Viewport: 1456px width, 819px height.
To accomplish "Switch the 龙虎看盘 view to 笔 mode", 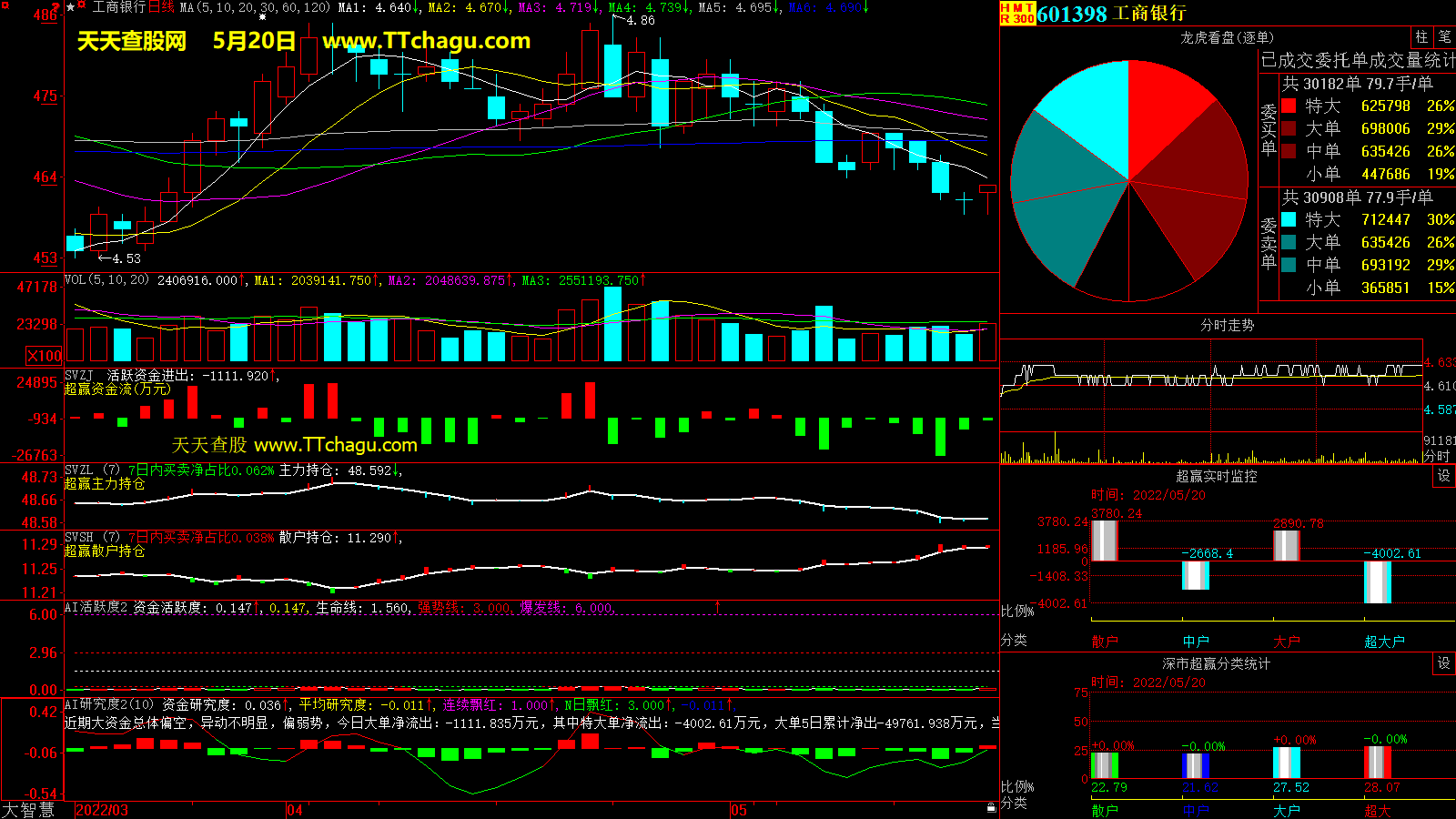I will coord(1444,37).
